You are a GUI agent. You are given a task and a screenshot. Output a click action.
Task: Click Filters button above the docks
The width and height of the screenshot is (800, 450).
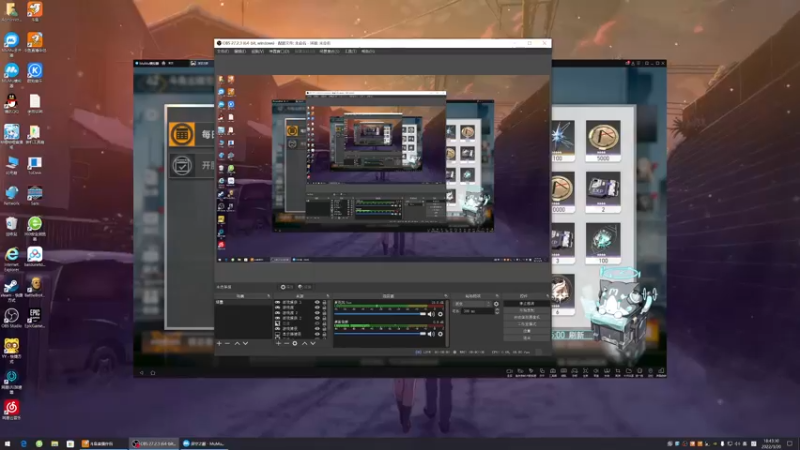click(x=305, y=287)
